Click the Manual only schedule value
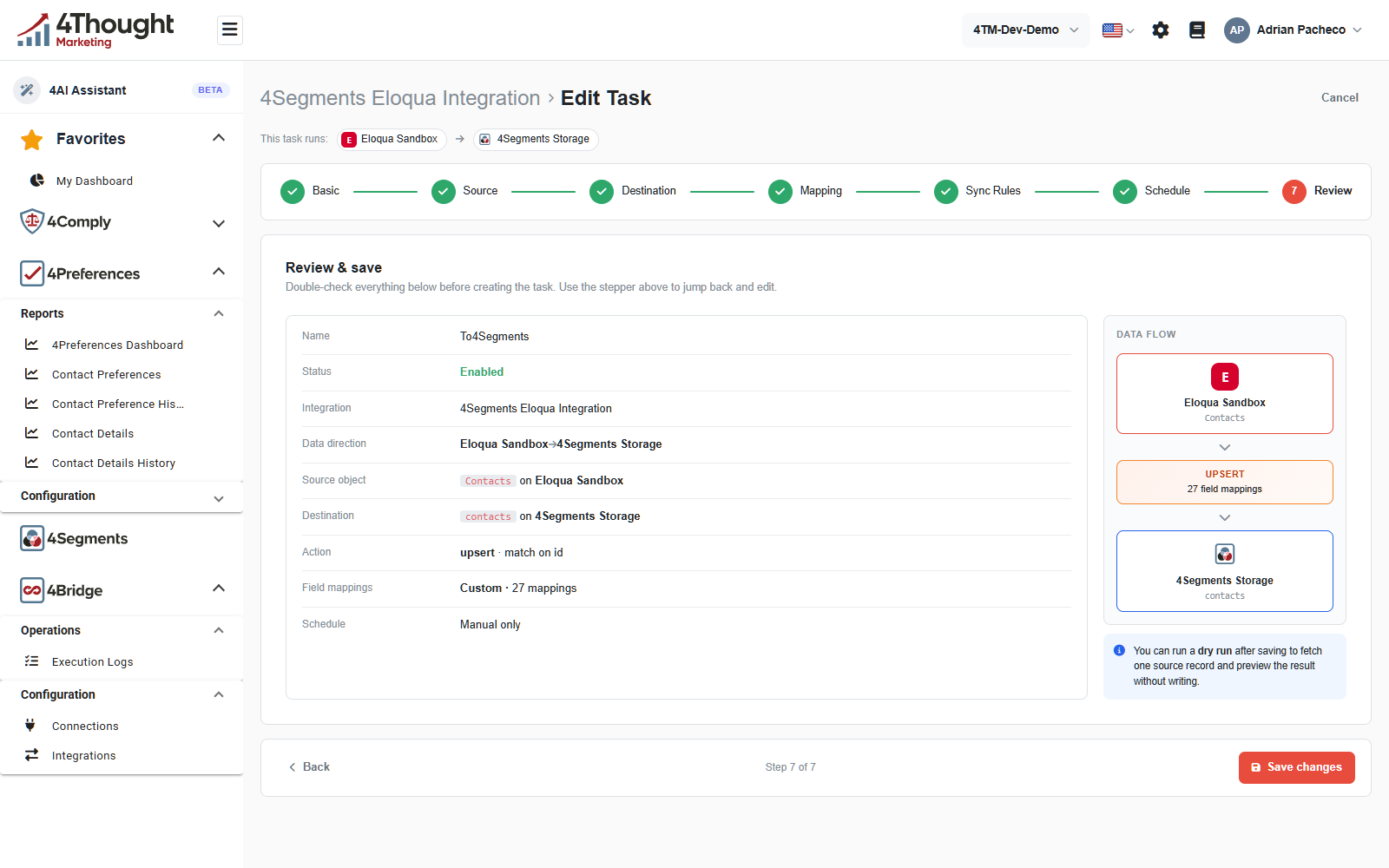1389x868 pixels. tap(490, 625)
